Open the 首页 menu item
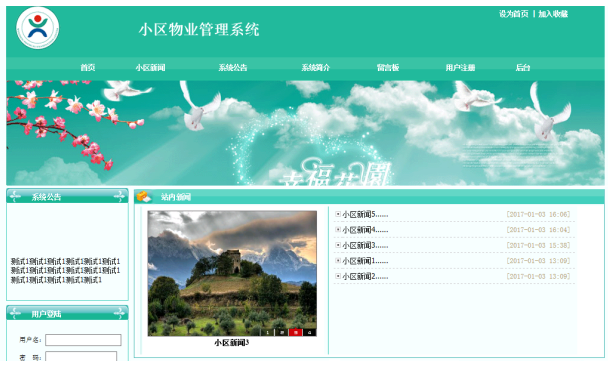This screenshot has width=608, height=375. tap(88, 67)
